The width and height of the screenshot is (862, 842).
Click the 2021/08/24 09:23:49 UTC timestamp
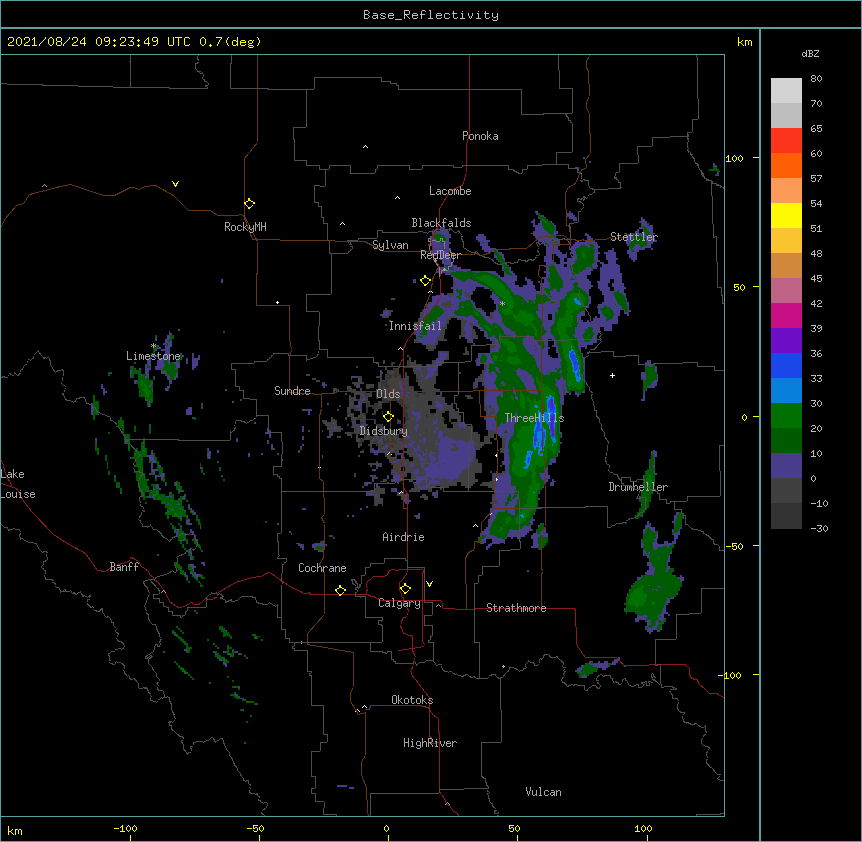click(x=98, y=42)
